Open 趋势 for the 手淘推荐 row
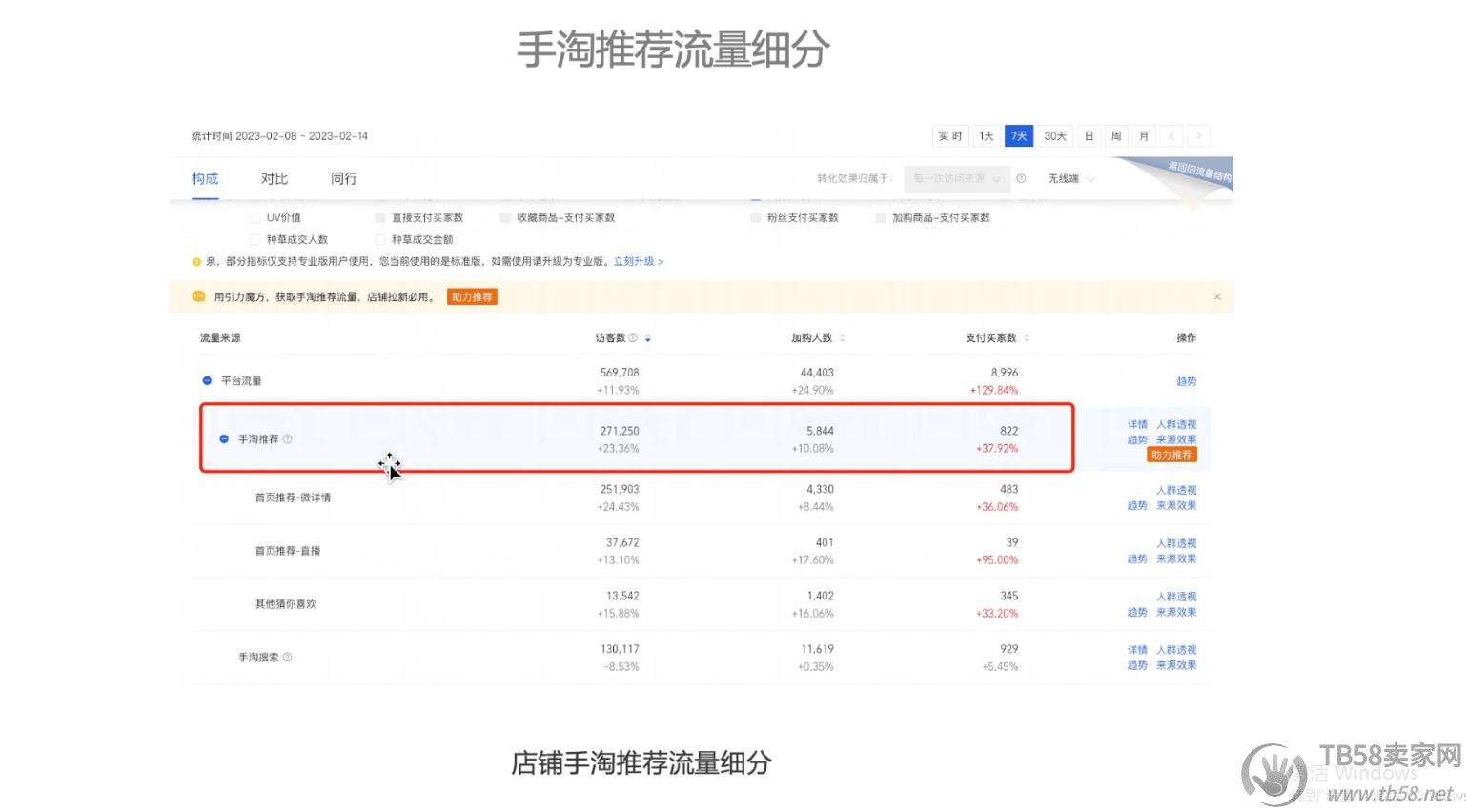Viewport: 1466px width, 812px height. (x=1137, y=440)
